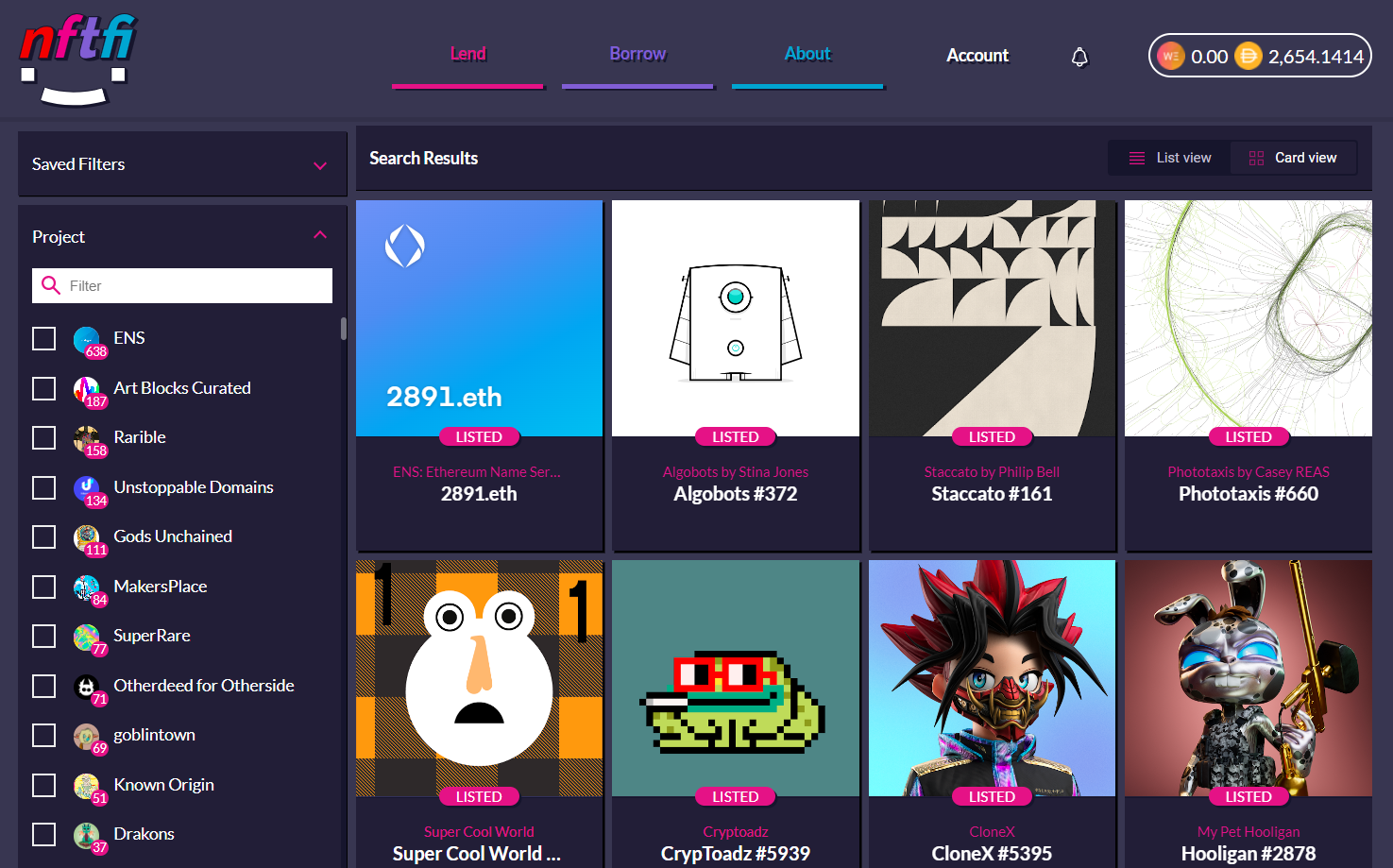Open the Cryptoadz collection link
The image size is (1393, 868).
pyautogui.click(x=736, y=832)
